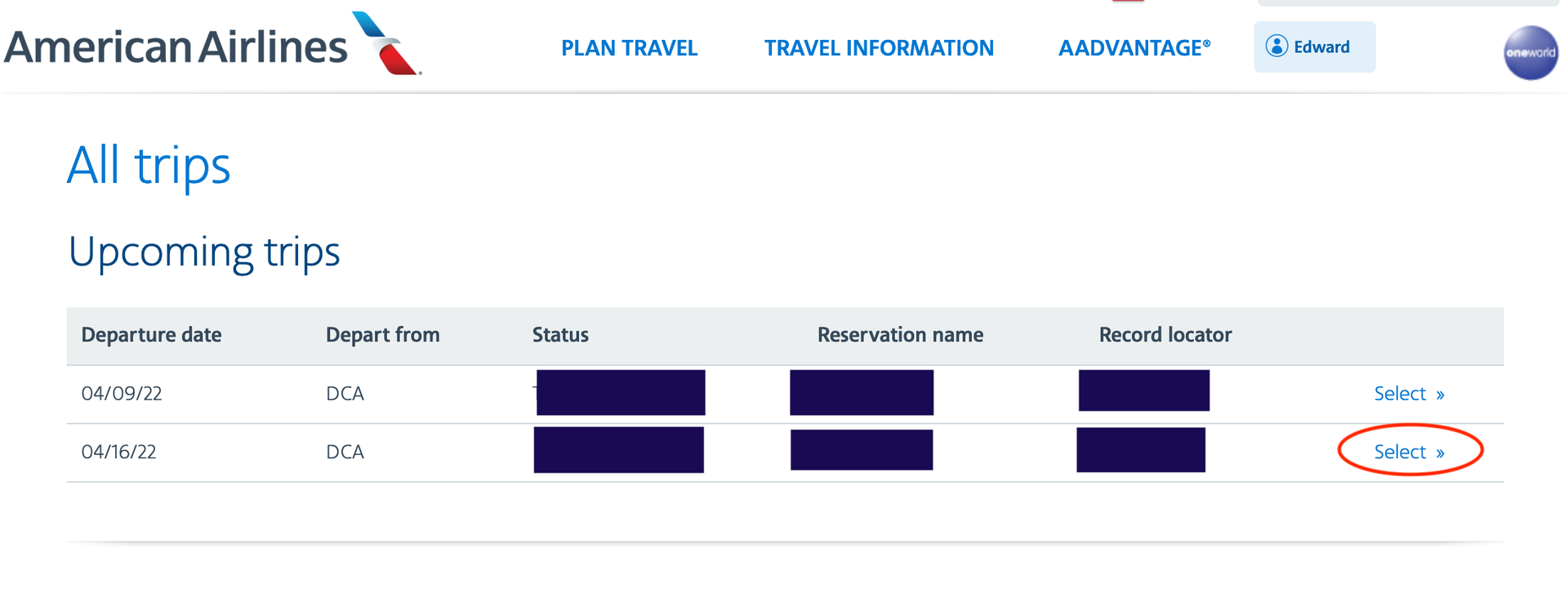
Task: Click the chevron arrows on first Select link
Action: (1439, 393)
